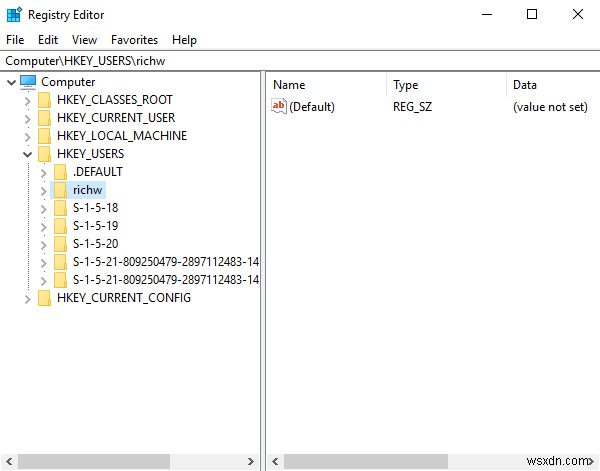The width and height of the screenshot is (600, 471).
Task: Close the Registry Editor window
Action: pos(578,15)
